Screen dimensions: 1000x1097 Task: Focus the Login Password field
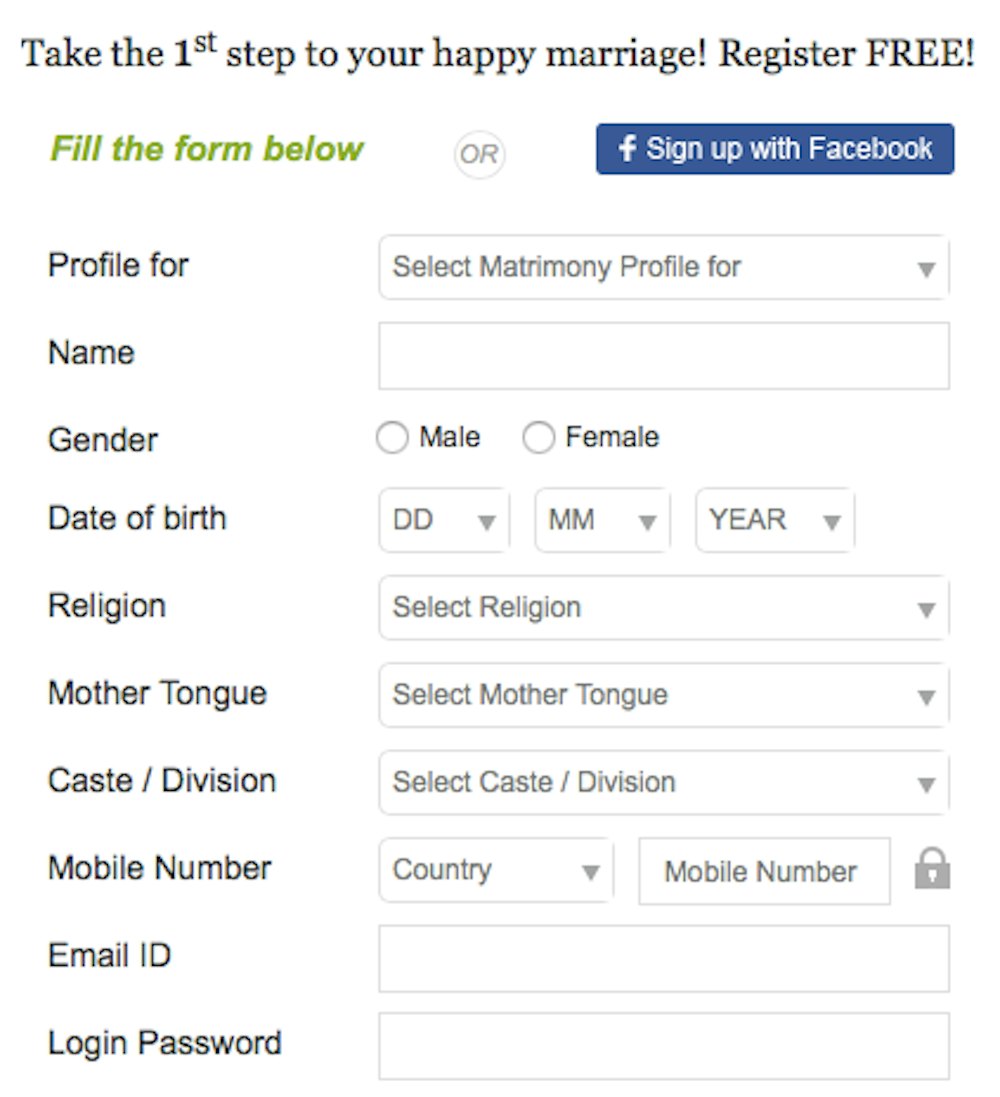pyautogui.click(x=664, y=1046)
